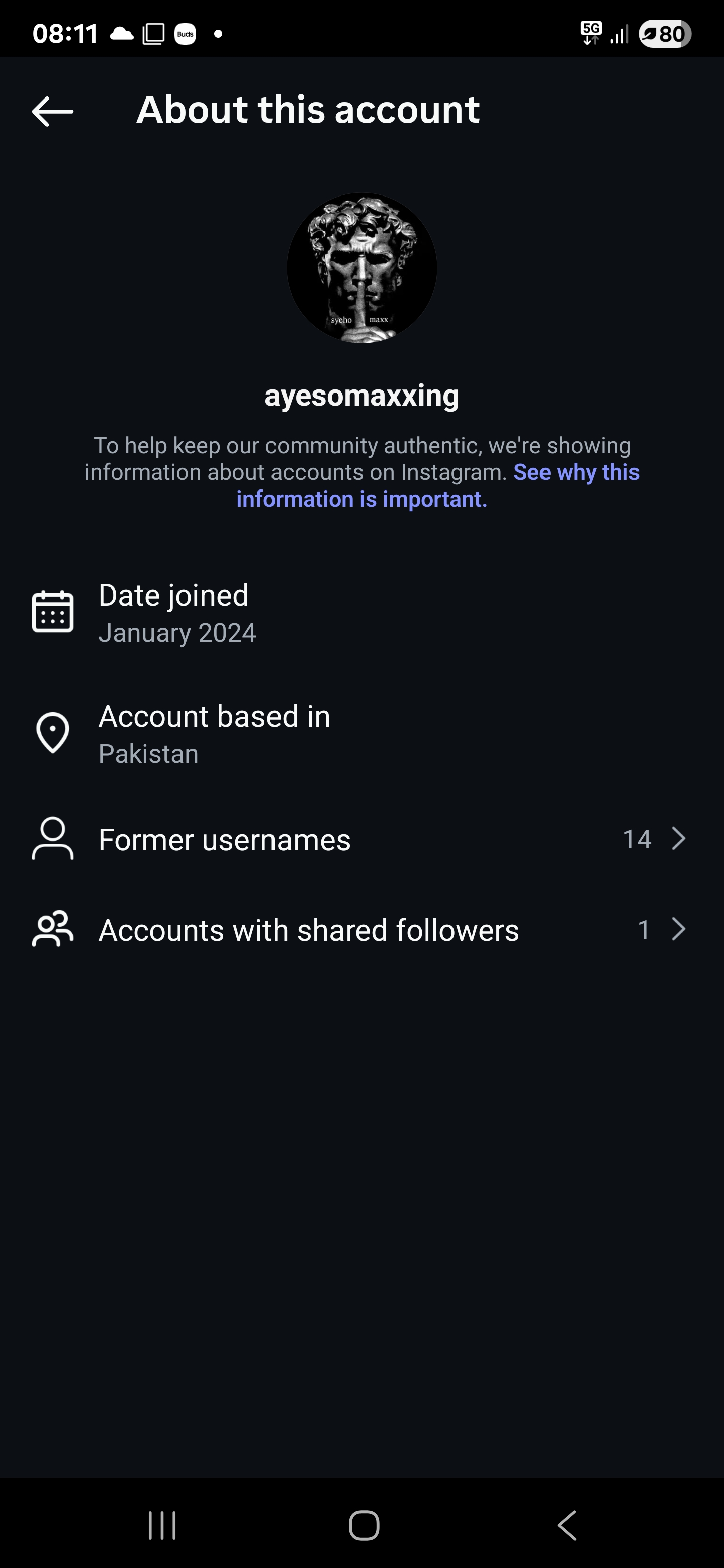Tap the Date joined calendar icon
Screen dimensions: 724x1568
[53, 611]
